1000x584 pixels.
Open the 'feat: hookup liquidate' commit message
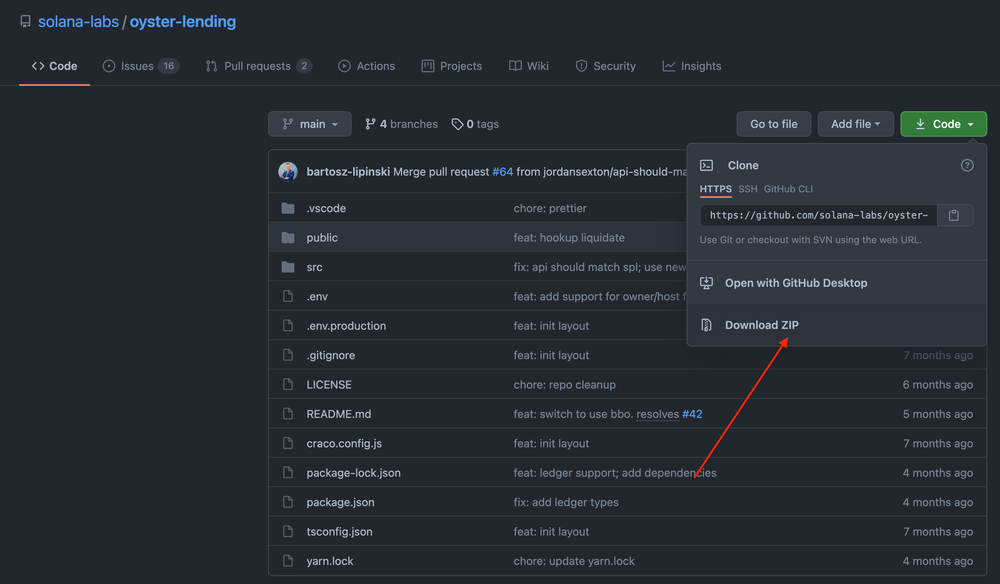569,237
